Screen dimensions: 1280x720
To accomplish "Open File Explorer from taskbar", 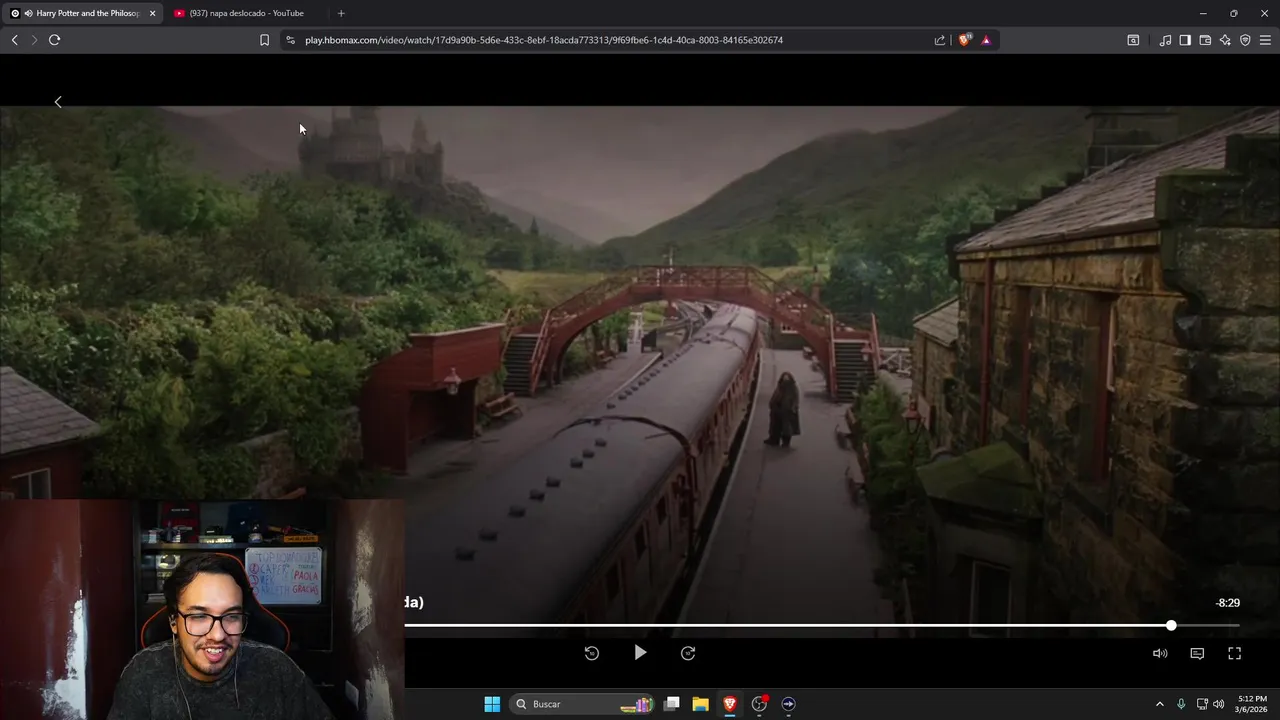I will [x=701, y=704].
